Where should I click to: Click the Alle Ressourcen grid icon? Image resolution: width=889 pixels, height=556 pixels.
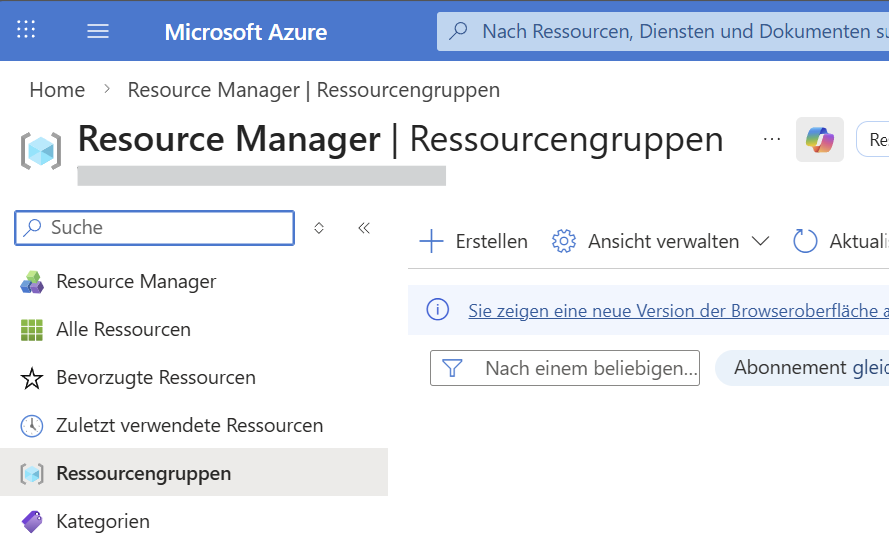pos(32,330)
